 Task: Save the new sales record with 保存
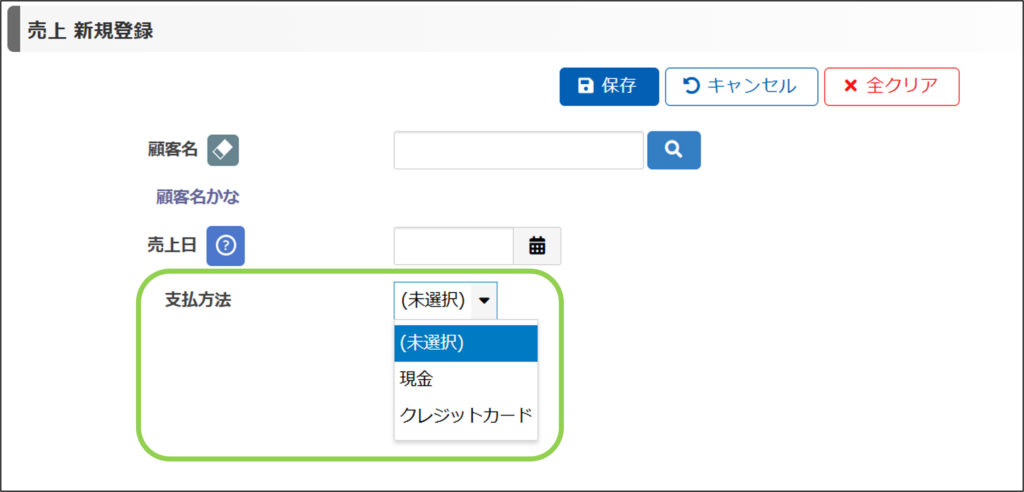(609, 86)
